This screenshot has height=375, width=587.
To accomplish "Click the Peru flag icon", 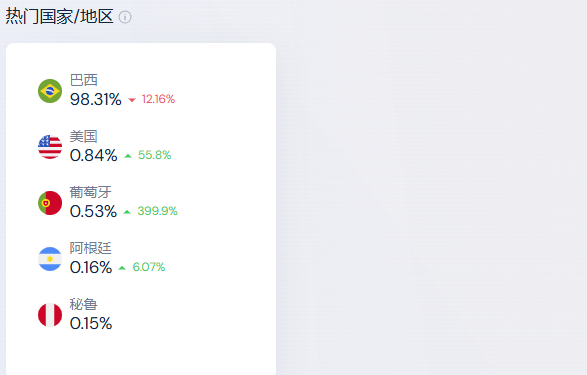I will pos(50,315).
